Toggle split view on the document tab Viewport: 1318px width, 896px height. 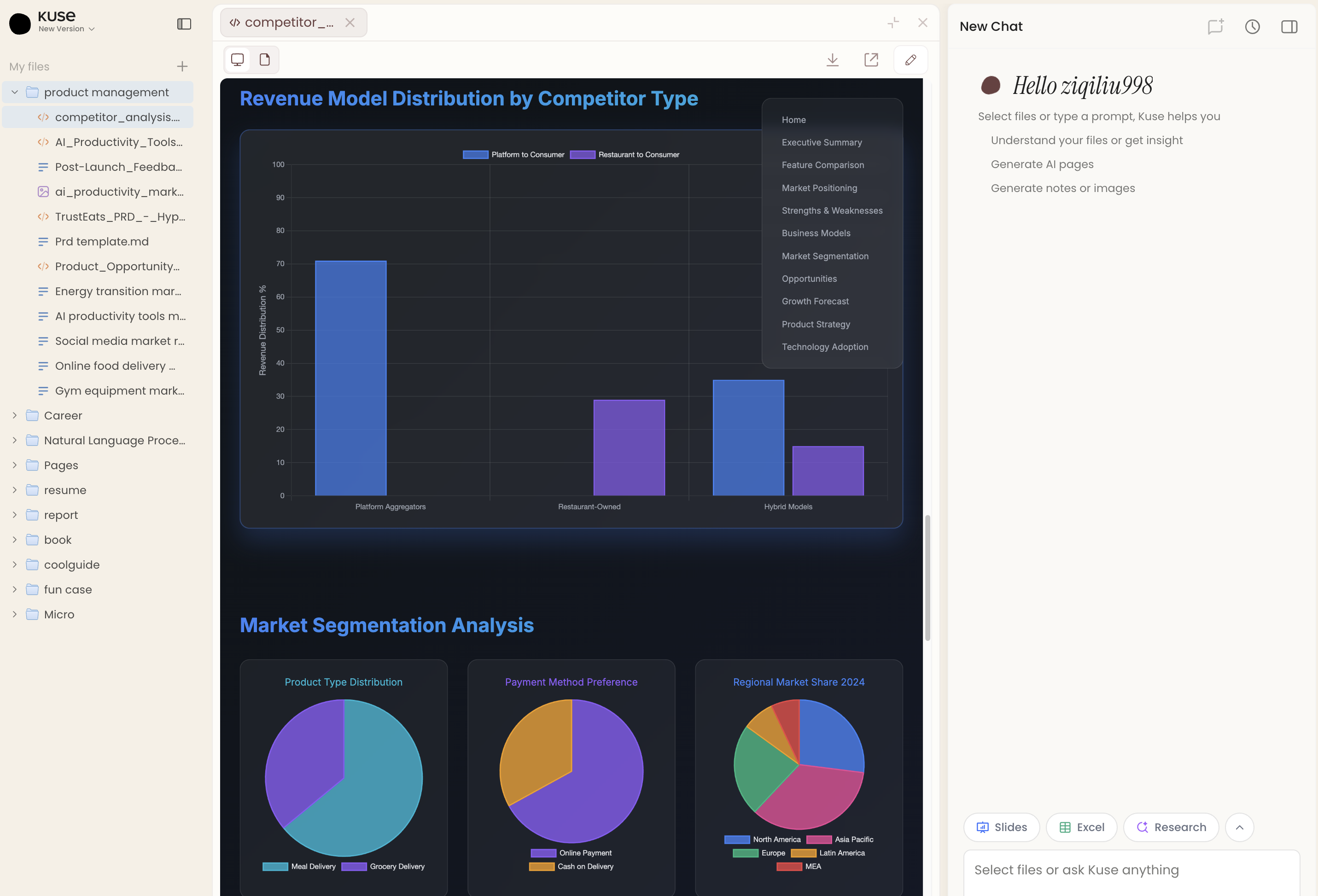tap(892, 23)
